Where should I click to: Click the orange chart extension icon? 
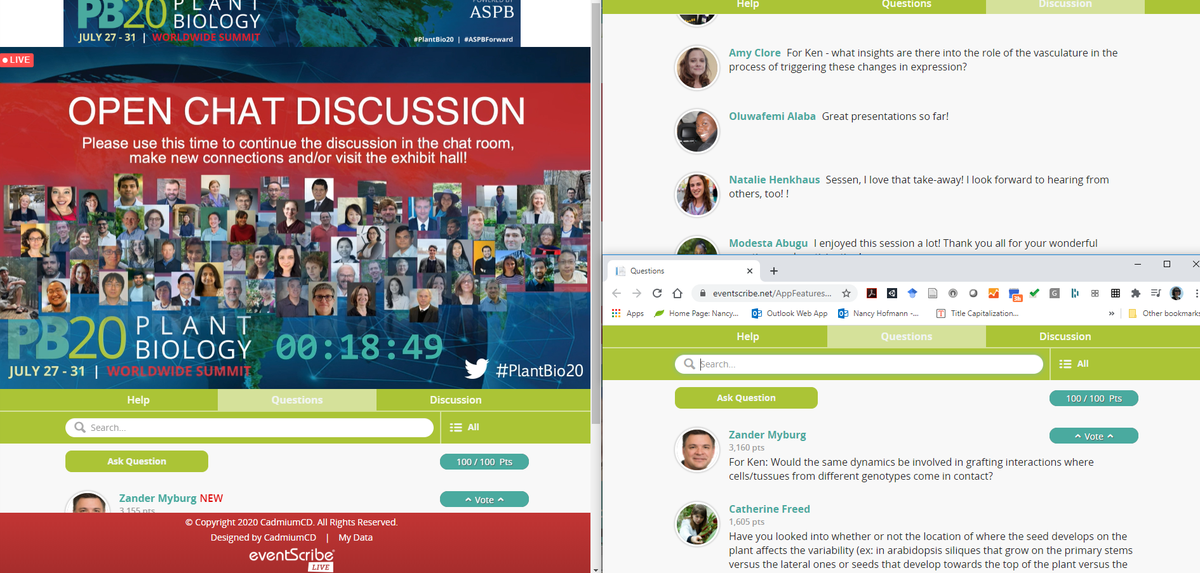(x=994, y=293)
